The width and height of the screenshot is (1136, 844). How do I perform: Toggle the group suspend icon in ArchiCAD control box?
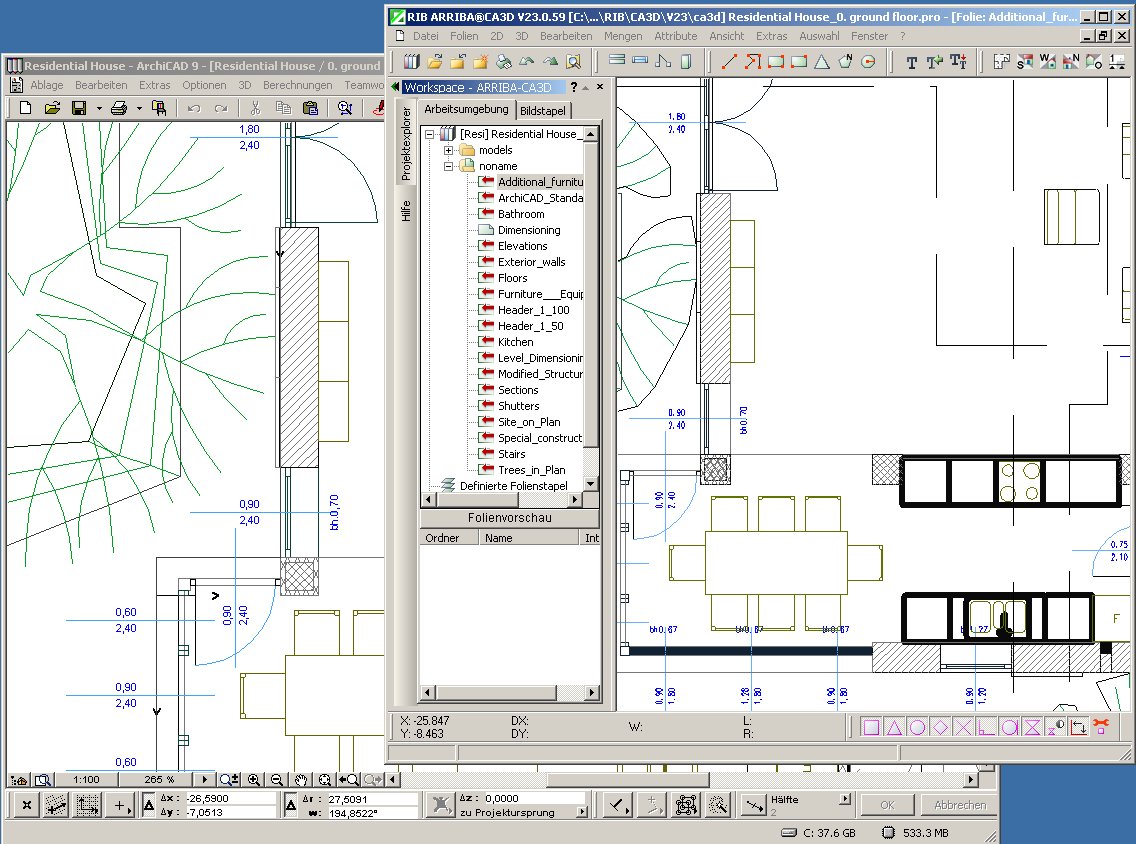pyautogui.click(x=685, y=804)
